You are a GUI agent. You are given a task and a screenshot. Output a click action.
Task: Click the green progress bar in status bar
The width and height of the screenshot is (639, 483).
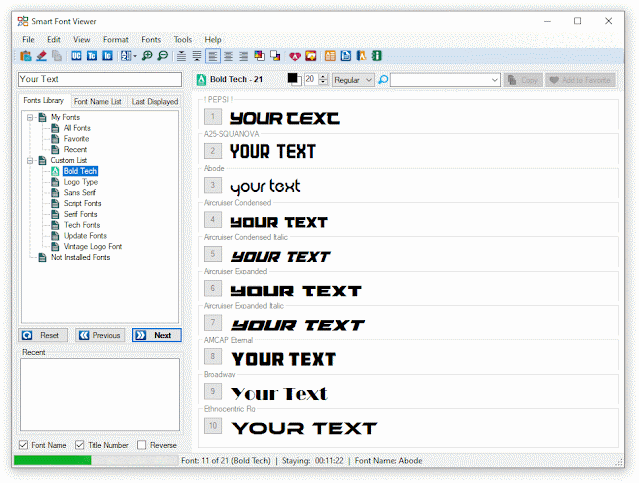coord(53,460)
